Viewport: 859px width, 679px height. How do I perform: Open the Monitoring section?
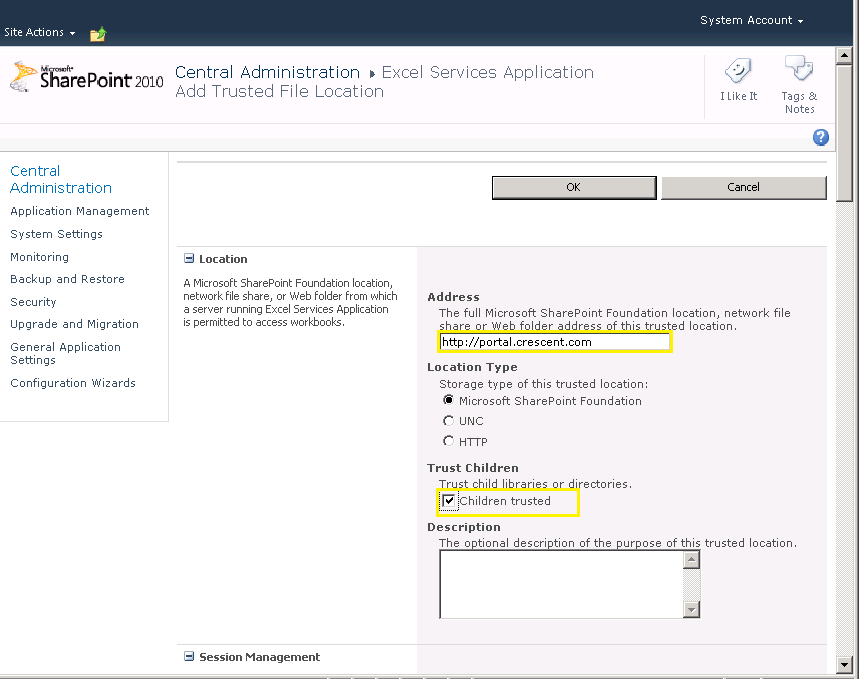pyautogui.click(x=39, y=257)
